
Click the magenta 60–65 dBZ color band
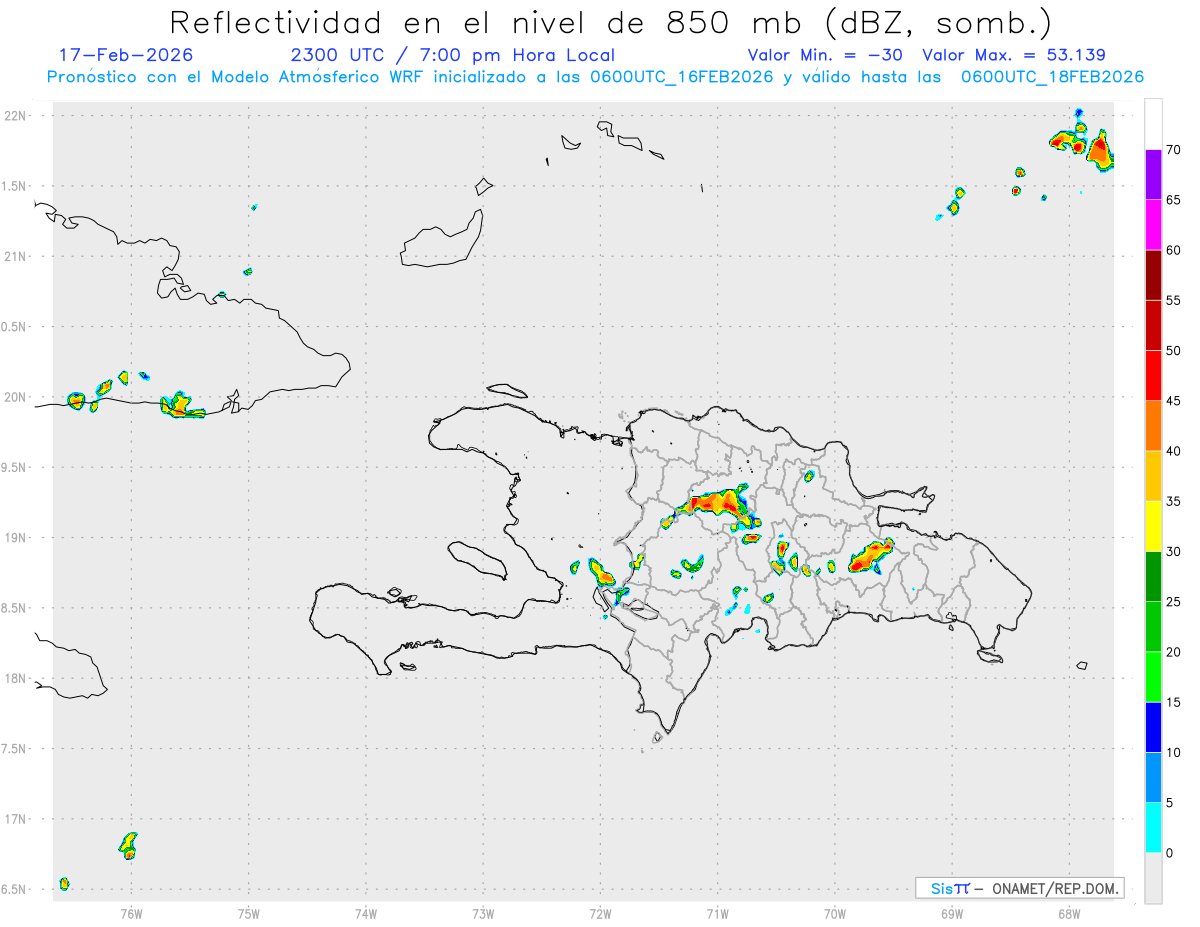click(1153, 225)
